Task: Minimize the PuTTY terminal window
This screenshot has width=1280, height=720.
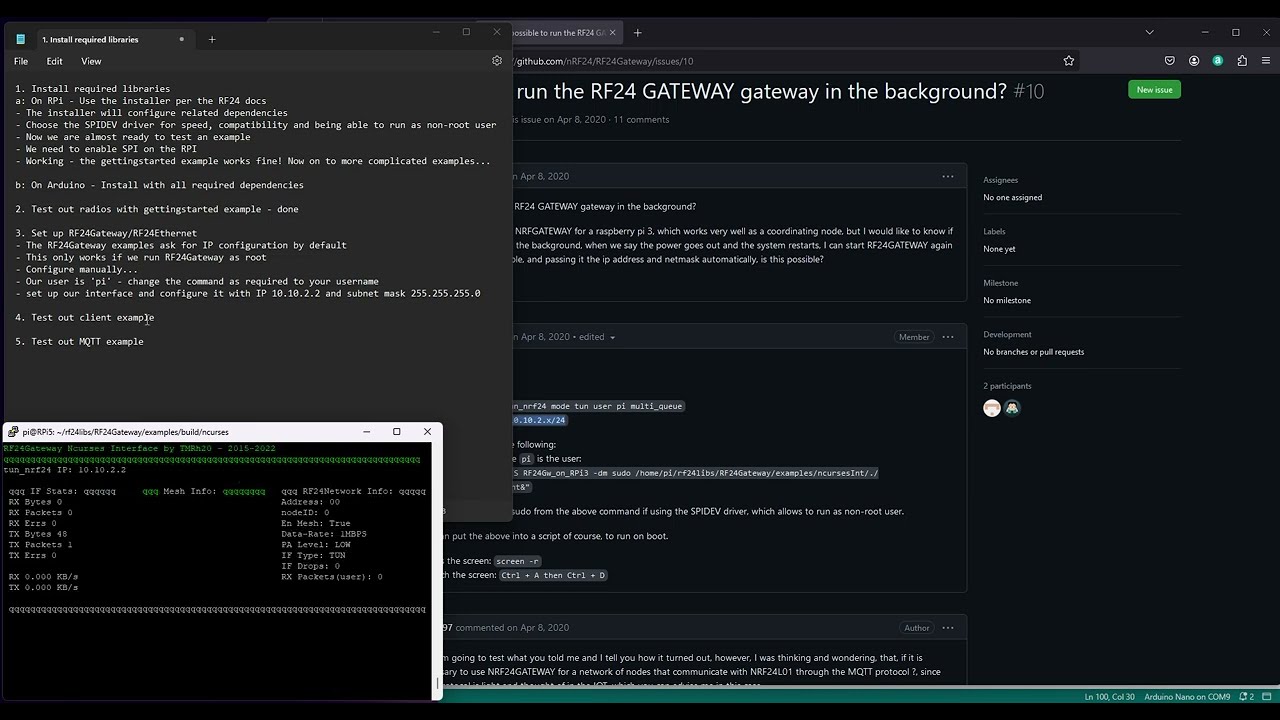Action: [366, 432]
